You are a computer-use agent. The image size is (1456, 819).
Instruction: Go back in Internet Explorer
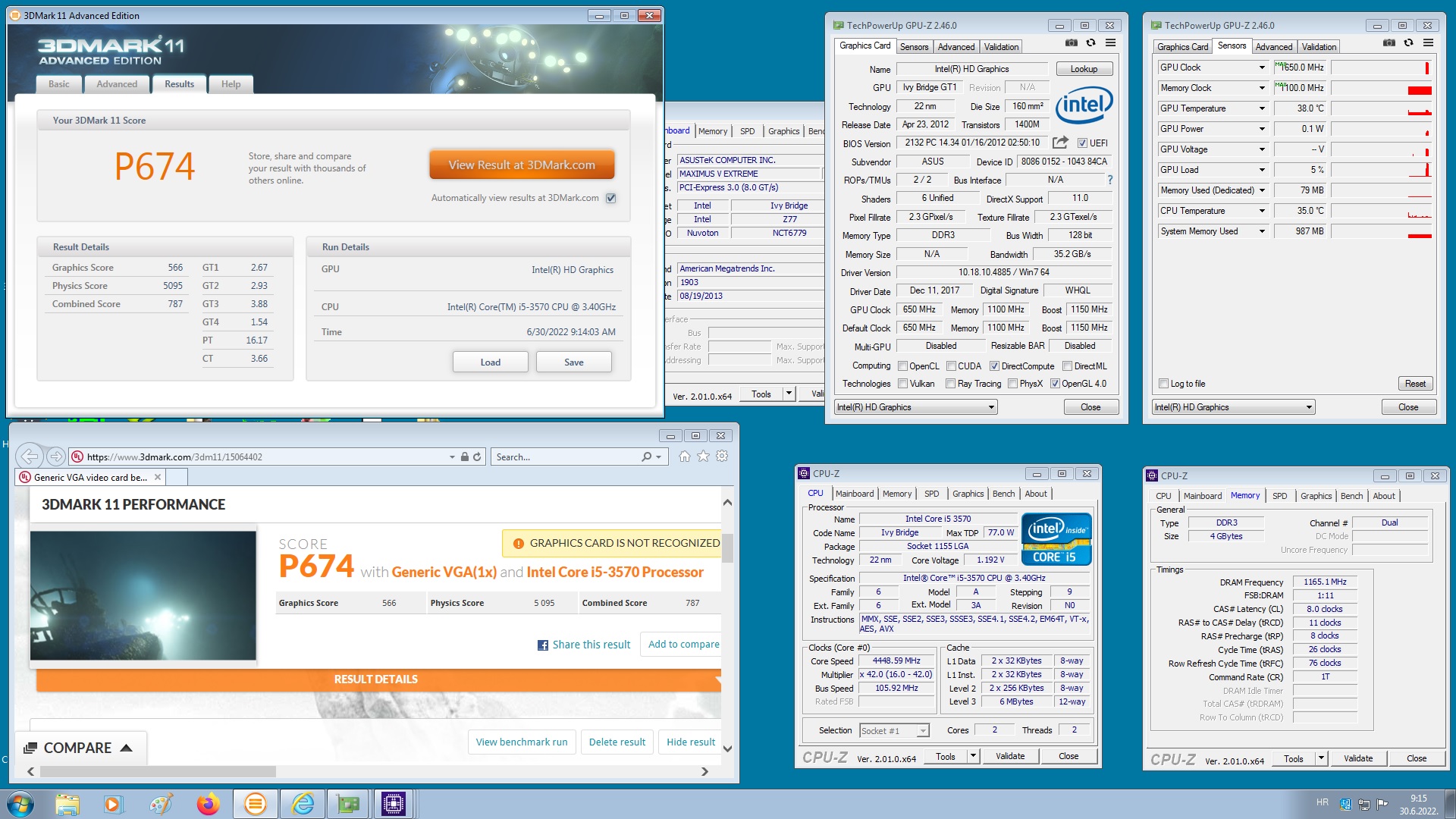(x=29, y=456)
